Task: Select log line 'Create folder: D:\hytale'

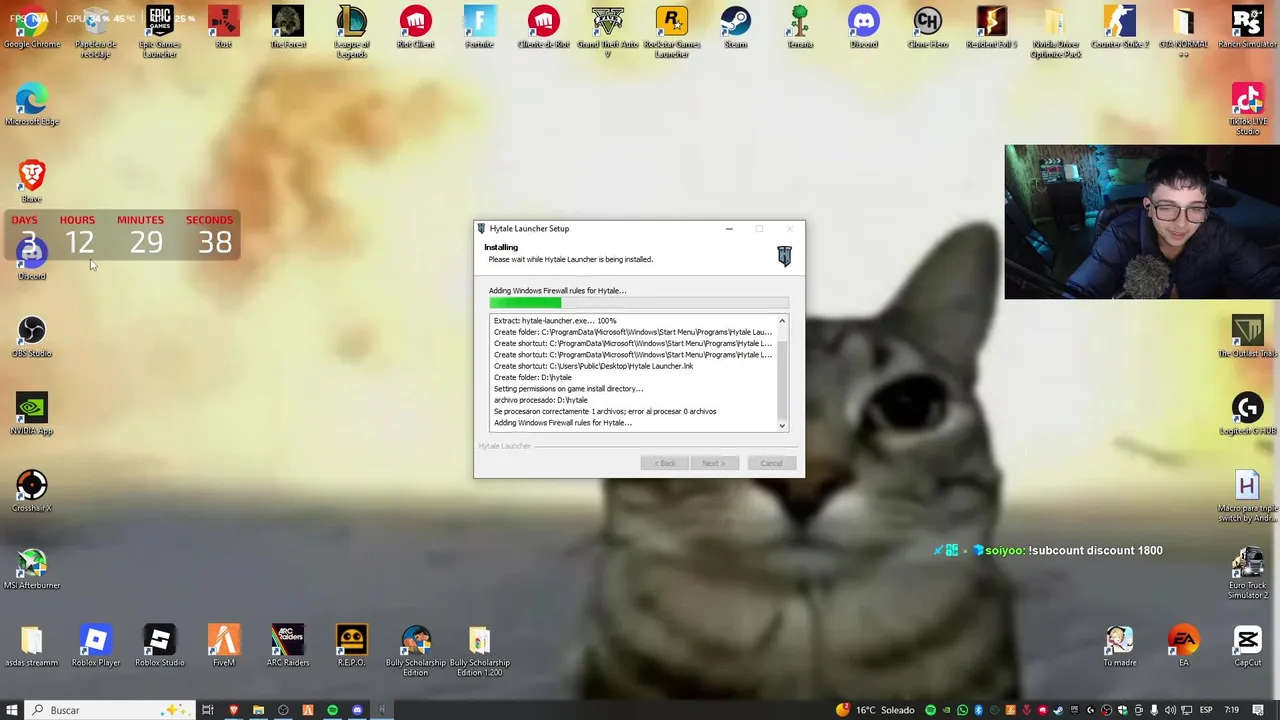Action: tap(533, 377)
